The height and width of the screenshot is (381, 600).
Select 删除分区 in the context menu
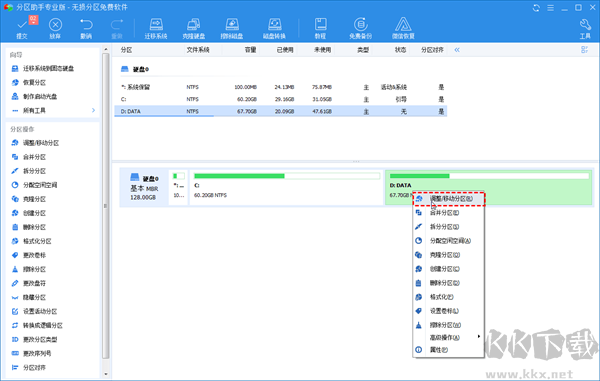click(448, 283)
